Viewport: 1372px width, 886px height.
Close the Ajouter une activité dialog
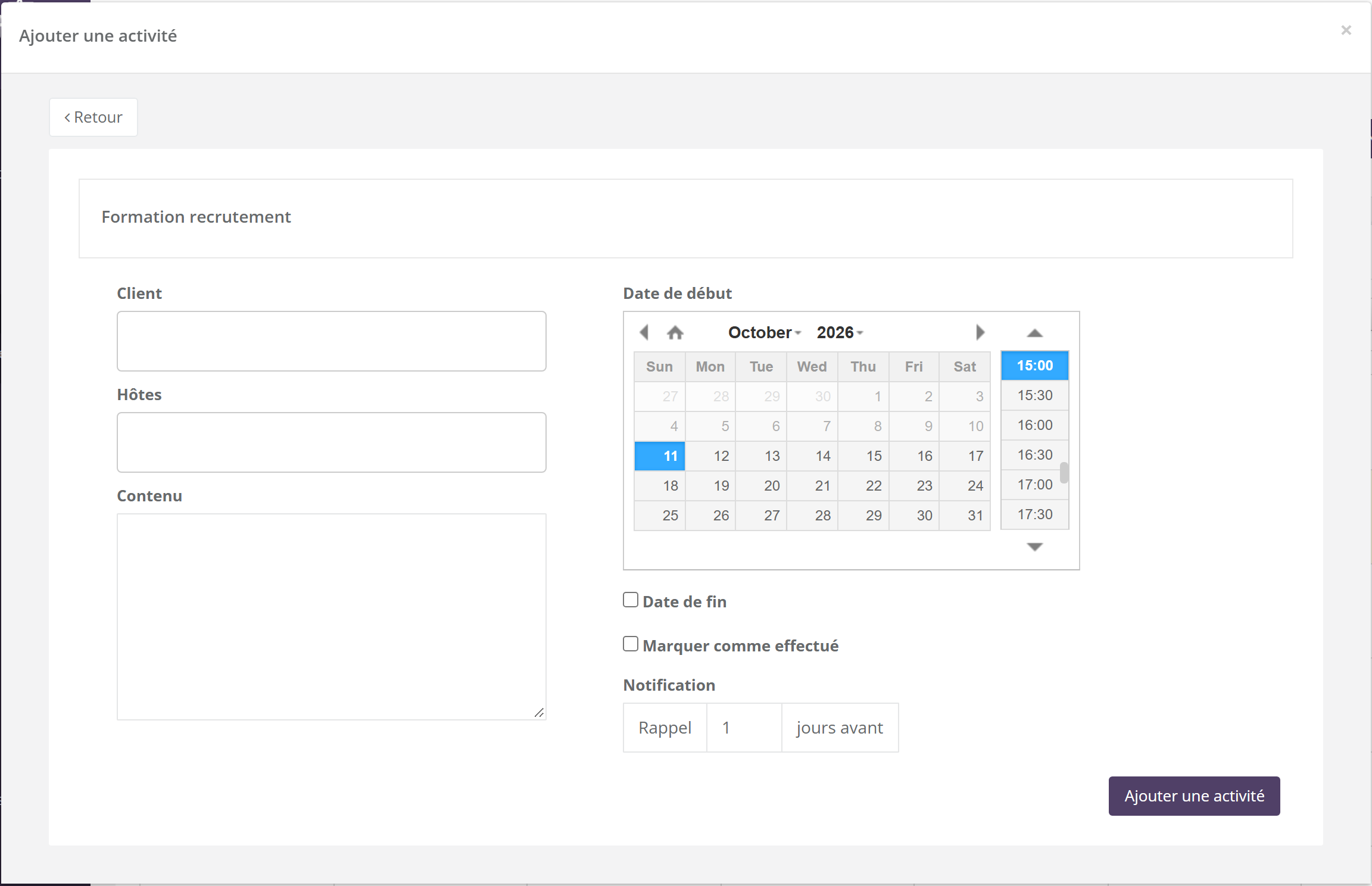pyautogui.click(x=1346, y=30)
